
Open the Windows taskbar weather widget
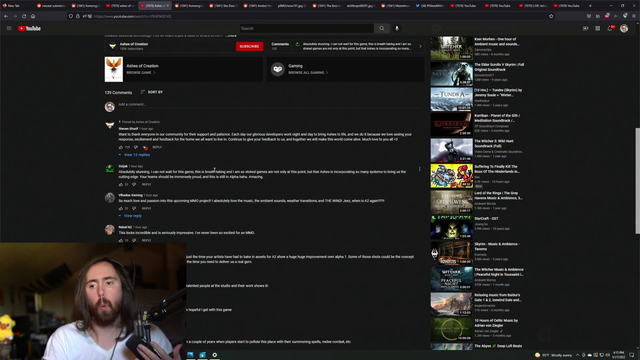coord(553,355)
